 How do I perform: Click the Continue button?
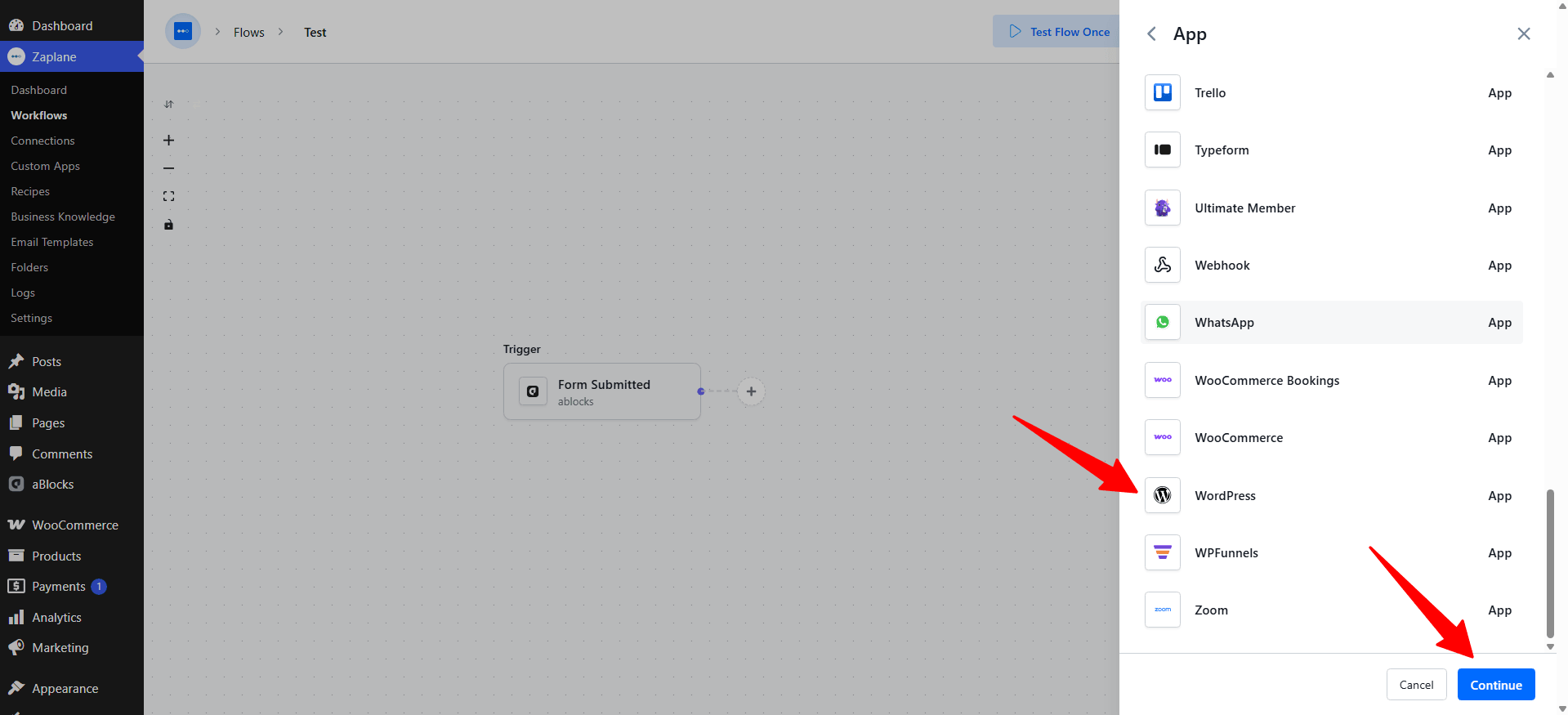pyautogui.click(x=1496, y=685)
